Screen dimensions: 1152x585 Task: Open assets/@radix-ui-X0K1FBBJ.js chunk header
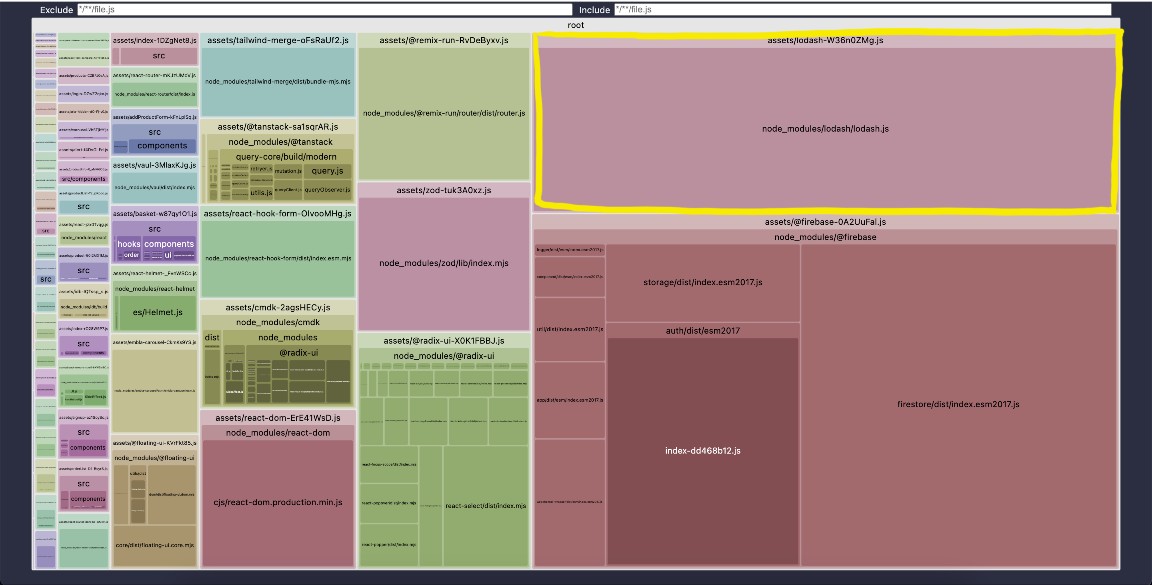click(x=444, y=341)
